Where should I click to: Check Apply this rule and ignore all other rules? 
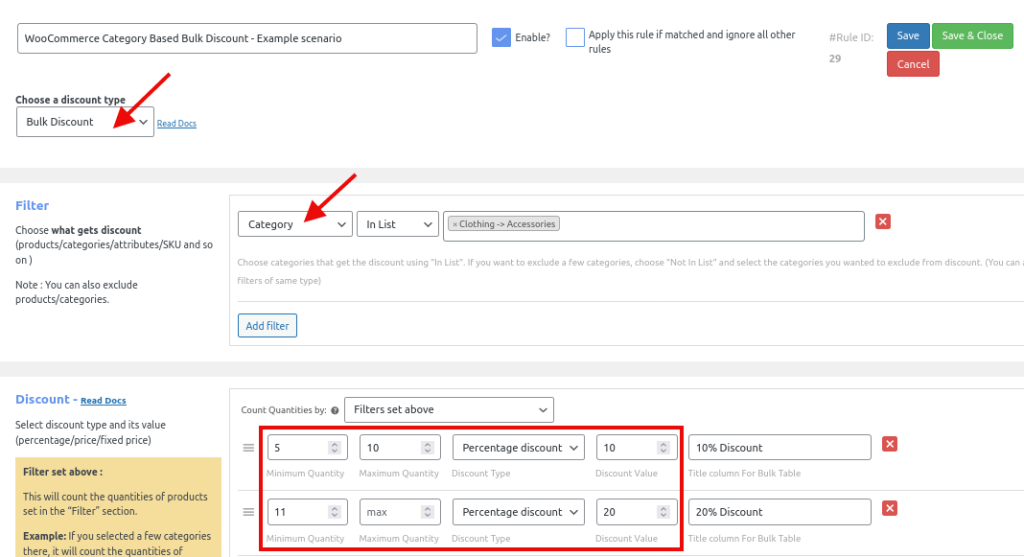coord(575,37)
